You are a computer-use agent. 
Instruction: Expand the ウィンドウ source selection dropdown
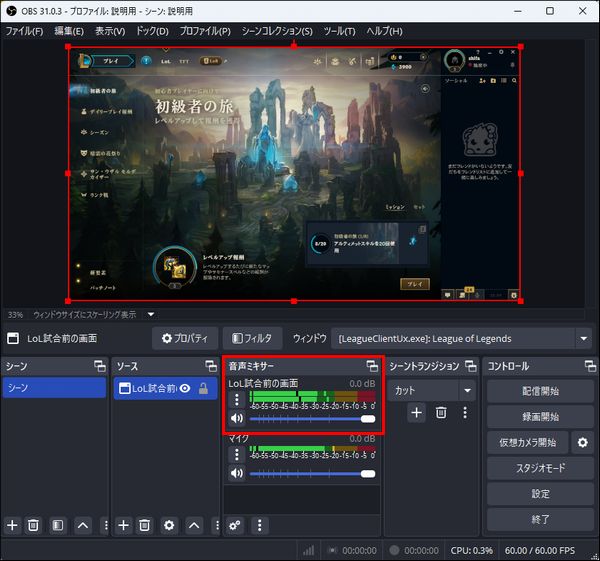(584, 338)
